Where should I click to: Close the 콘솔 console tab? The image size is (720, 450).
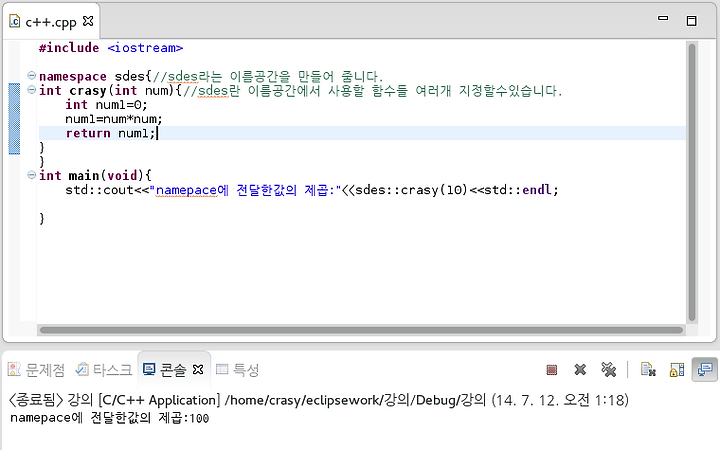coord(198,369)
